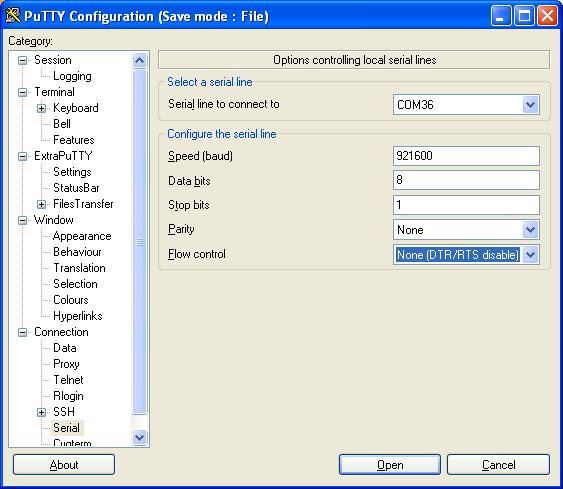
Task: Open the Proxy category
Action: pos(66,364)
